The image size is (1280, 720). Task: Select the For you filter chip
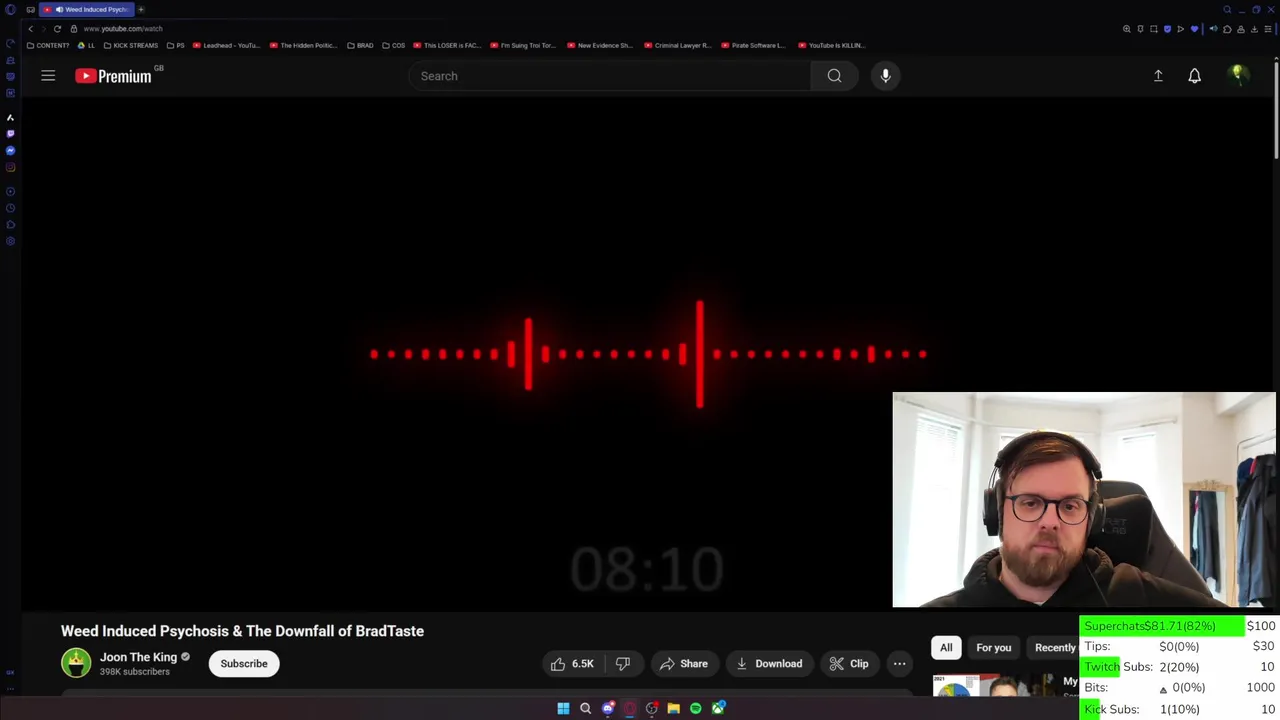click(x=994, y=648)
